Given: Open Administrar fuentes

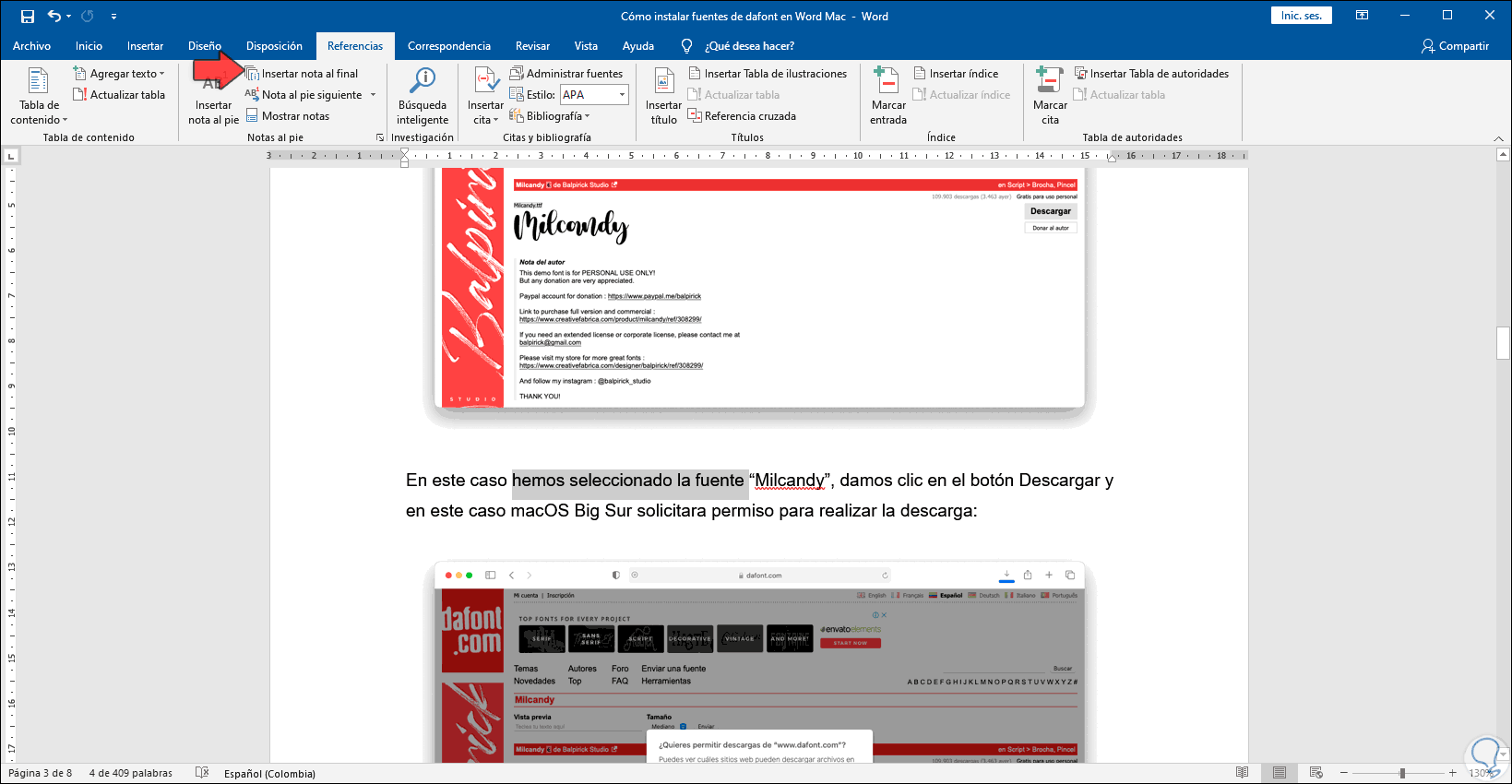Looking at the screenshot, I should (x=566, y=74).
